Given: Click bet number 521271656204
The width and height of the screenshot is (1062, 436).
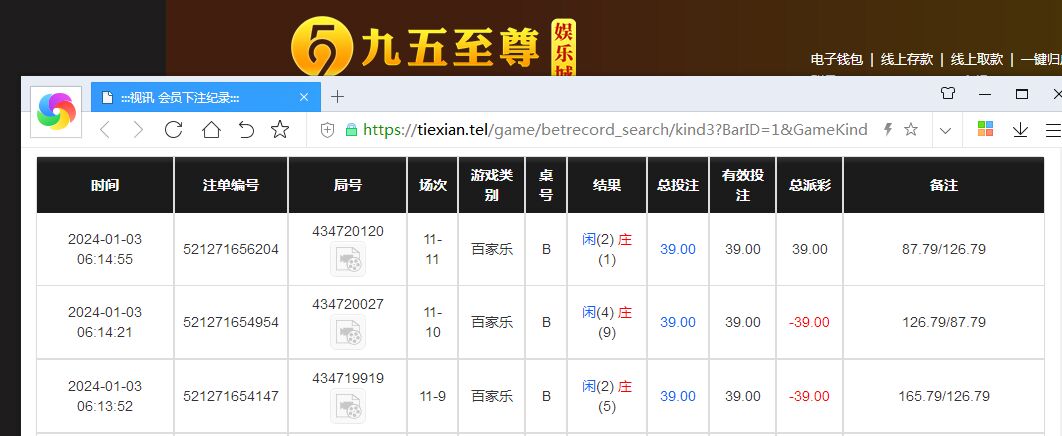Looking at the screenshot, I should (231, 249).
